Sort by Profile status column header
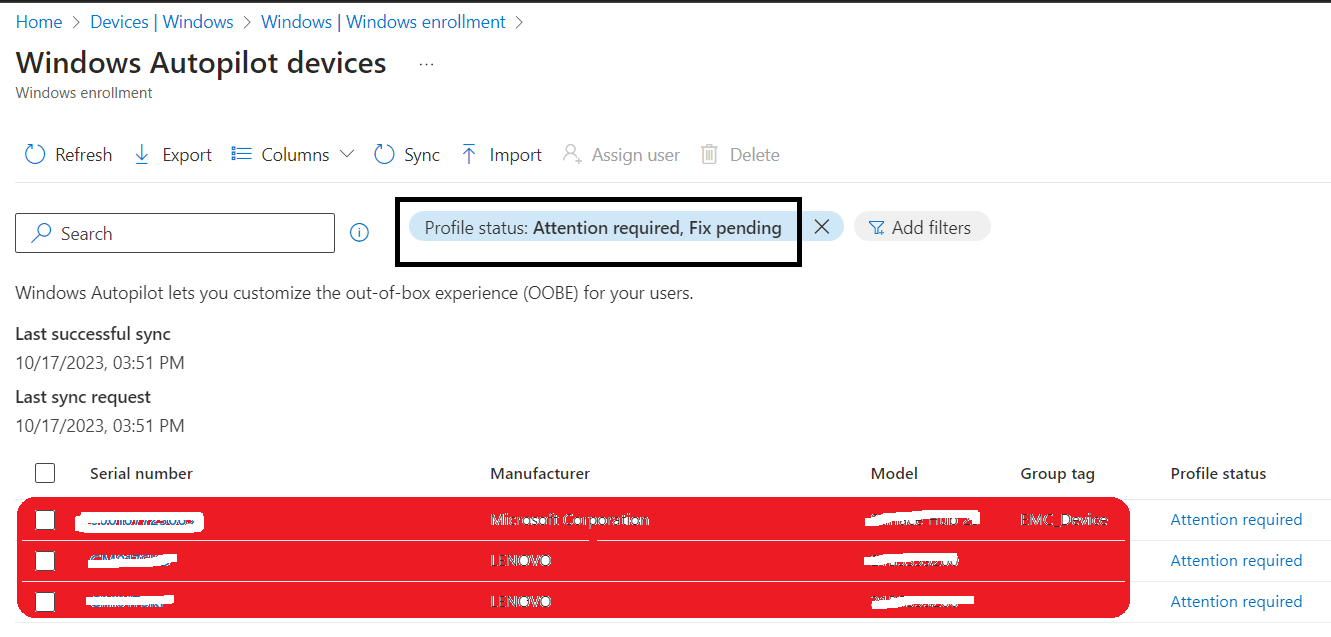 (x=1218, y=474)
